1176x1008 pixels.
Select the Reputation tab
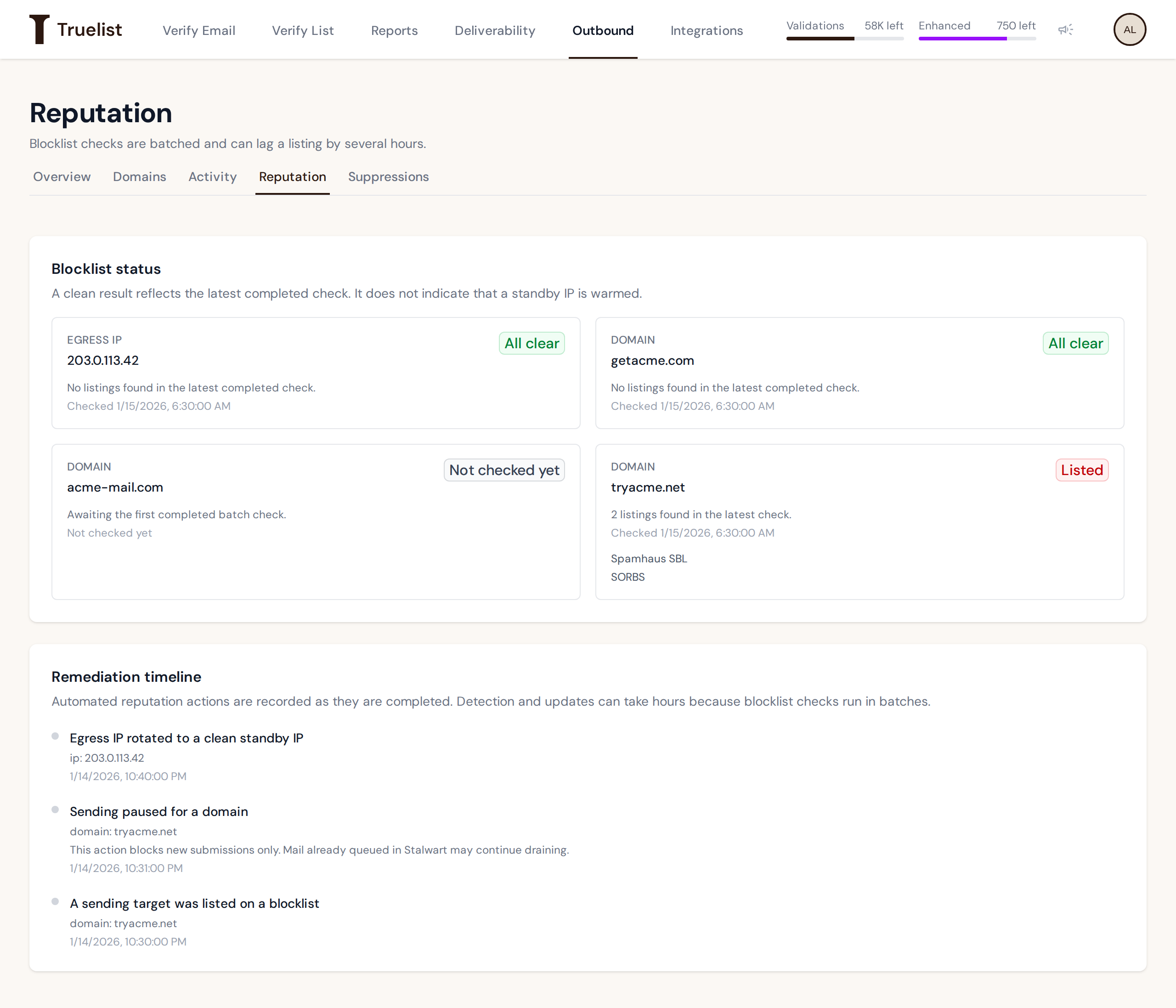[292, 176]
